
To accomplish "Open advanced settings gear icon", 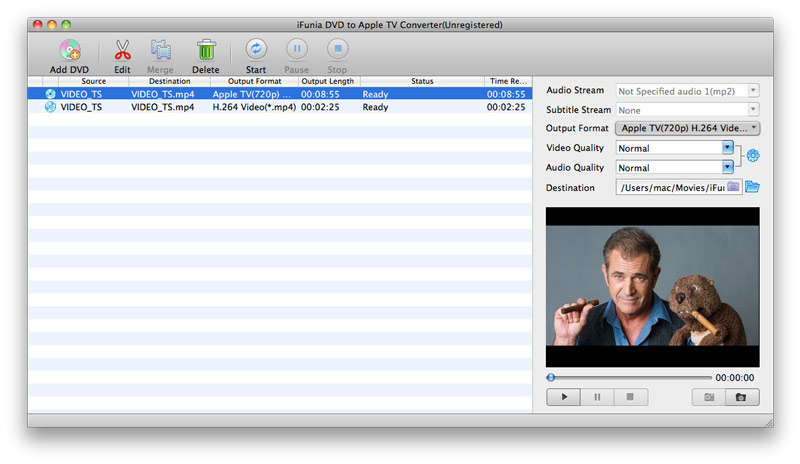I will [x=753, y=156].
